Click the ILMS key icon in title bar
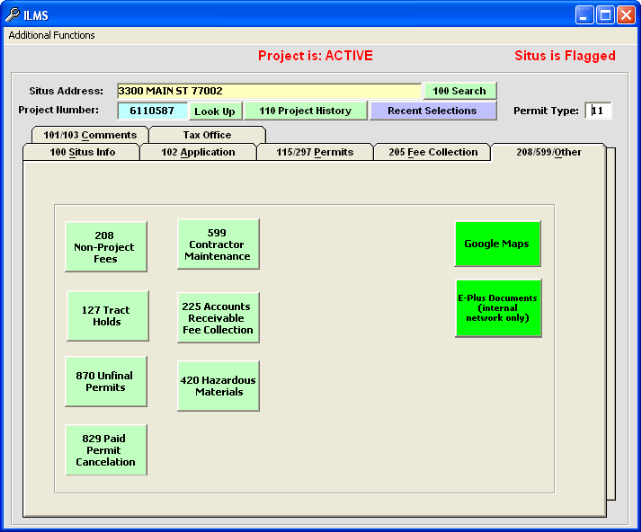The image size is (641, 532). [x=12, y=15]
